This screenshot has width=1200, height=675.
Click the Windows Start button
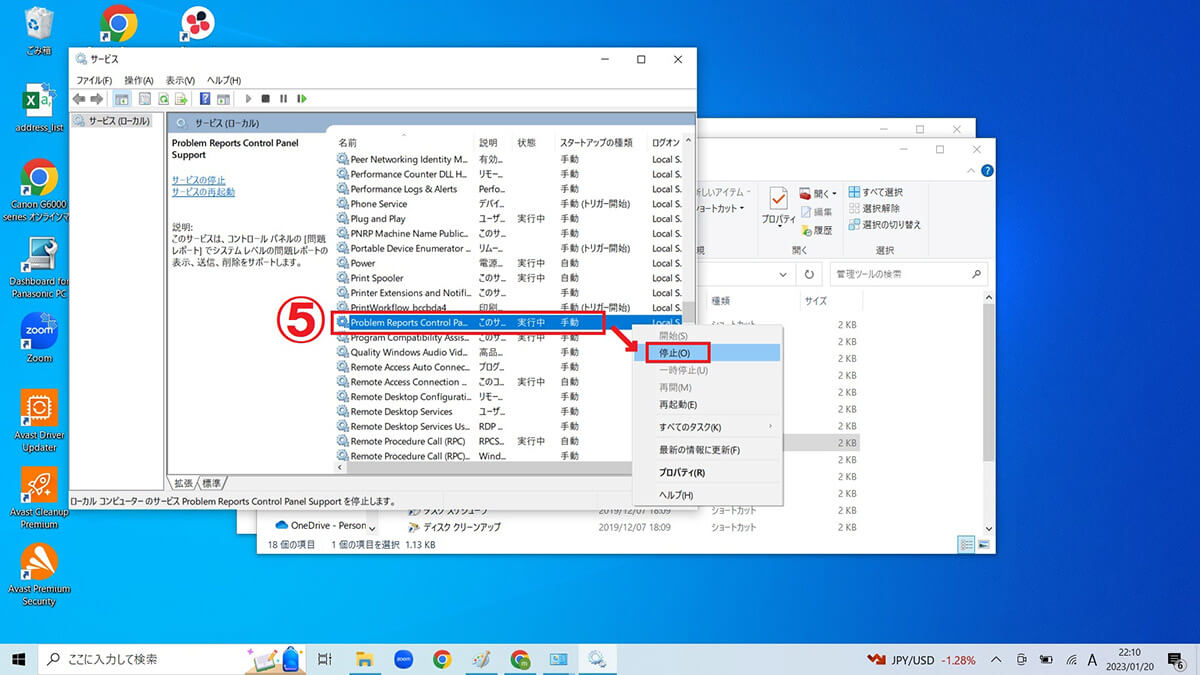click(19, 659)
